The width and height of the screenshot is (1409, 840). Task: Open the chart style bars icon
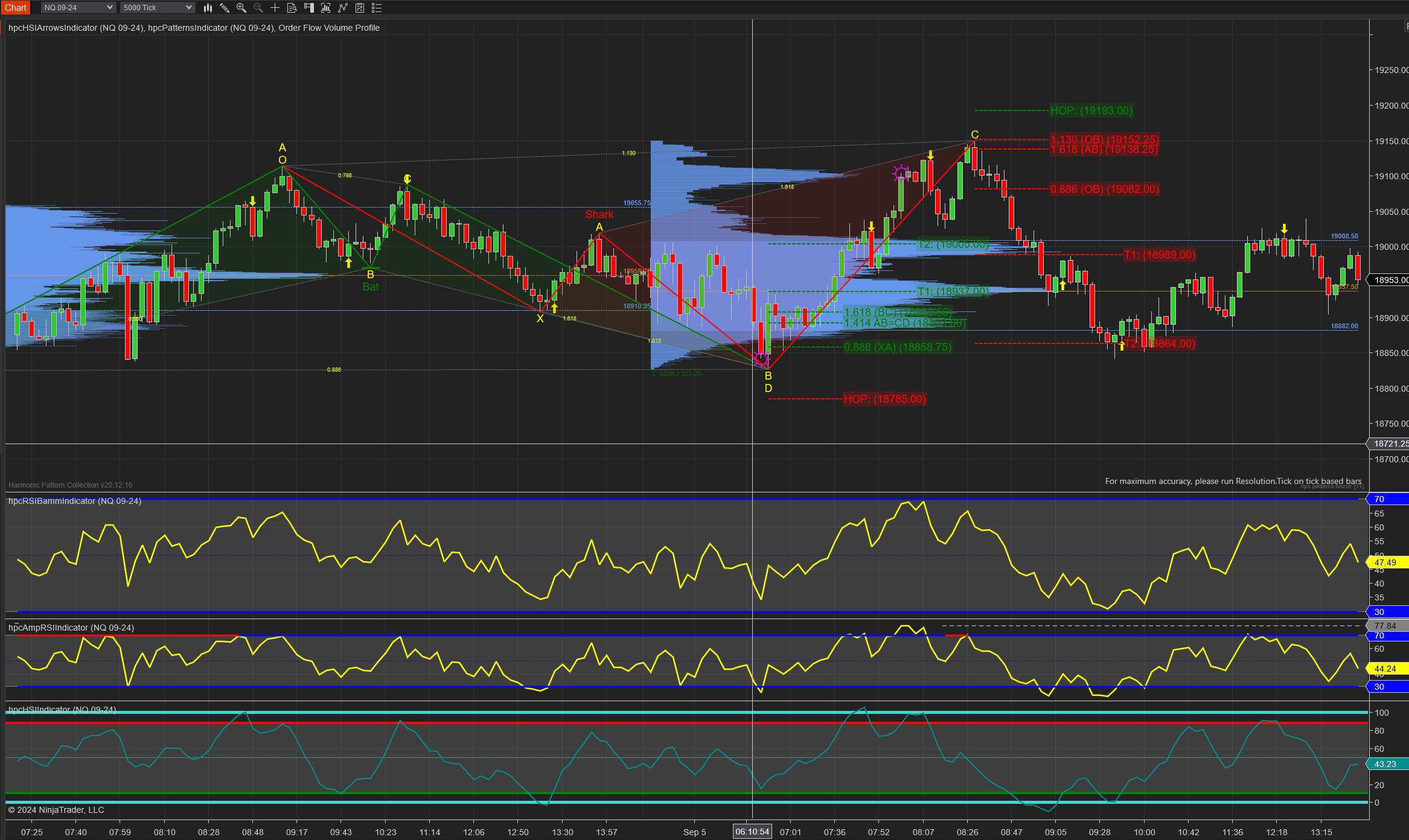coord(208,8)
